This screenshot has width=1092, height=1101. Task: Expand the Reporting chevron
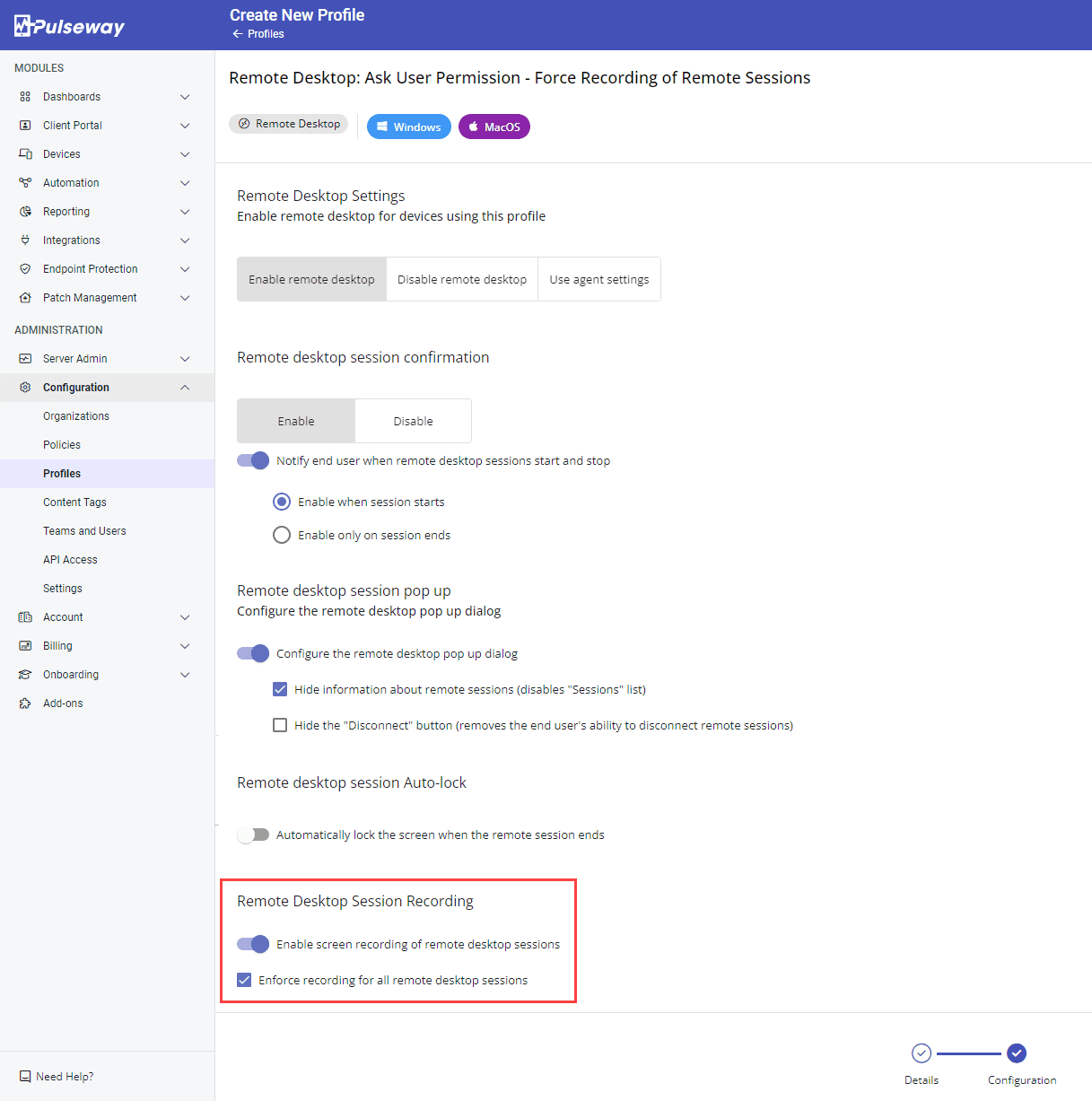(x=185, y=212)
